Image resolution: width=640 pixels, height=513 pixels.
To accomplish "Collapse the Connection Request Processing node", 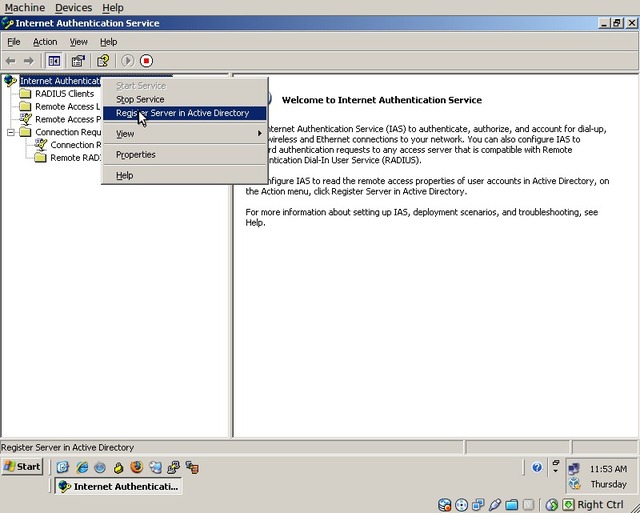I will pos(11,132).
